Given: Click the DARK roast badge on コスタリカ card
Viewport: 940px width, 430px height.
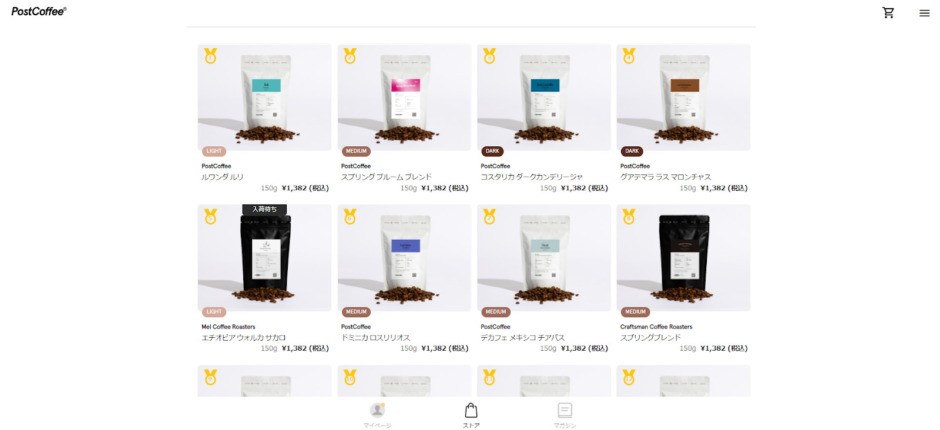Looking at the screenshot, I should 492,151.
